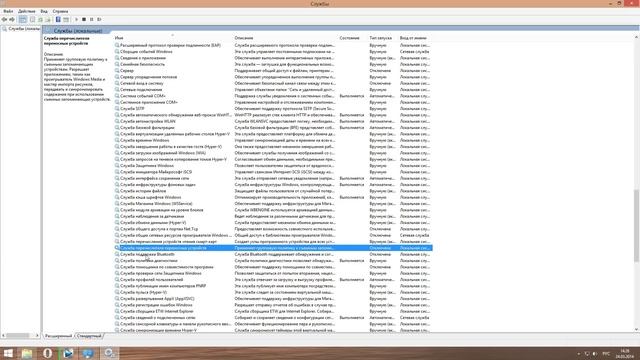Open Opera browser from the taskbar

[47, 353]
